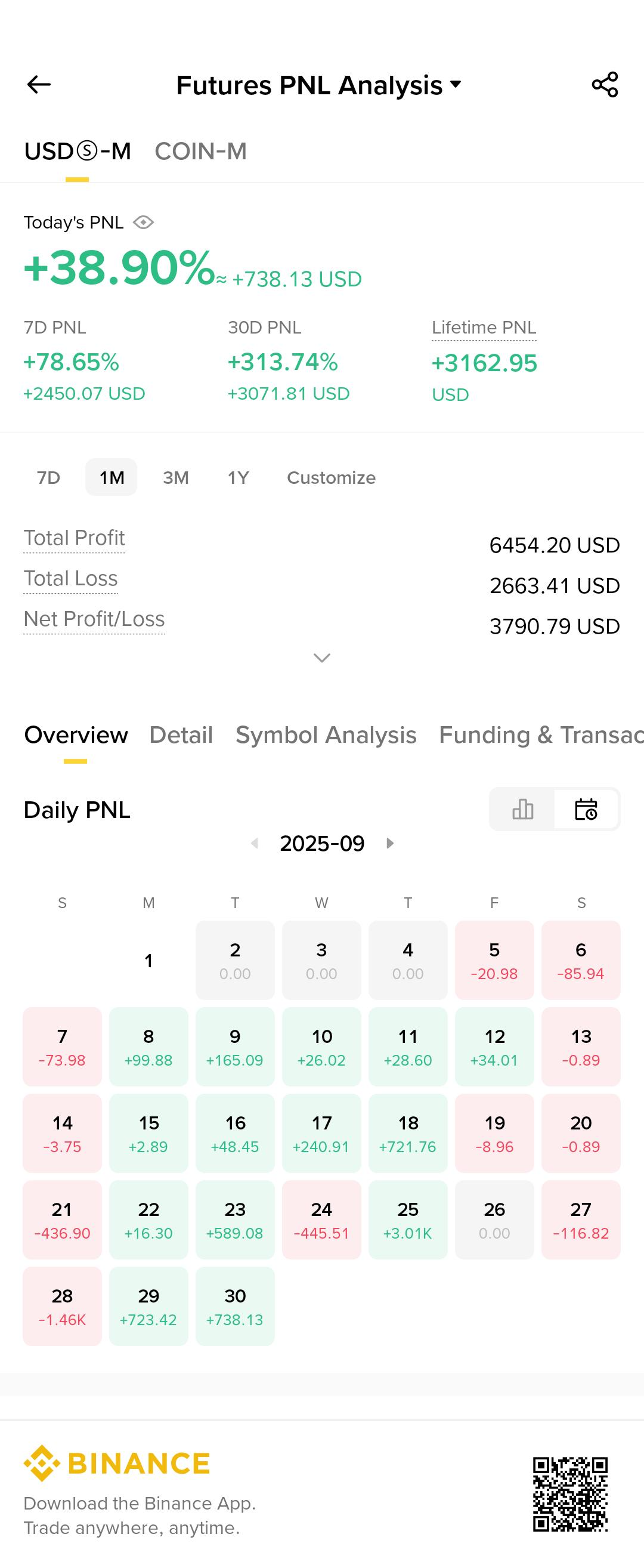The image size is (644, 1568).
Task: Tap the Binance logo
Action: pyautogui.click(x=117, y=1464)
